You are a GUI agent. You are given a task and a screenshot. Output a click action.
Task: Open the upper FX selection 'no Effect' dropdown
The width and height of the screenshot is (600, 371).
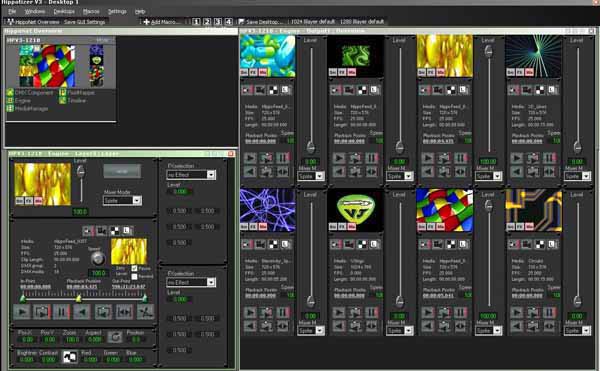pos(191,175)
